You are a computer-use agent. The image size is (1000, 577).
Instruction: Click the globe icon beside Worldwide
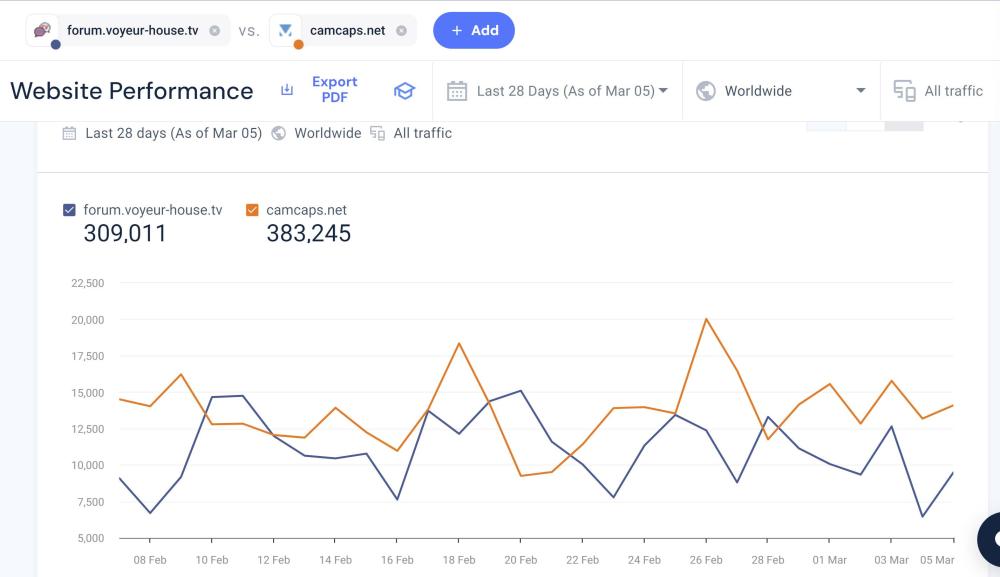(x=706, y=91)
